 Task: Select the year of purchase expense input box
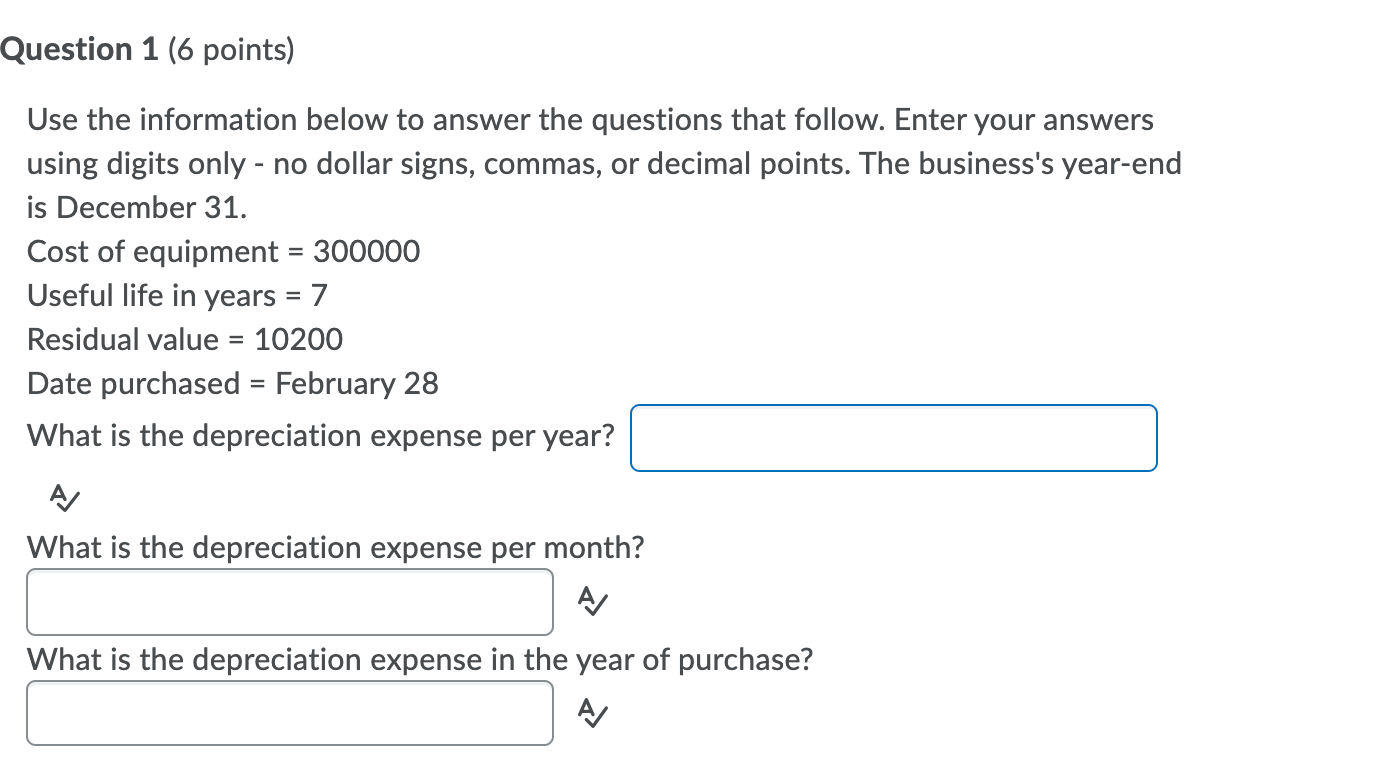pos(290,713)
